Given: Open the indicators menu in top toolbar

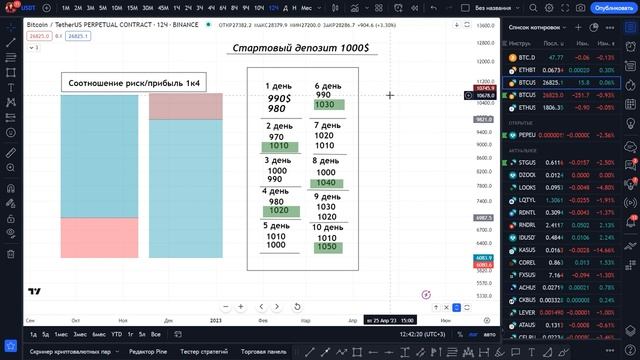Looking at the screenshot, I should [354, 8].
